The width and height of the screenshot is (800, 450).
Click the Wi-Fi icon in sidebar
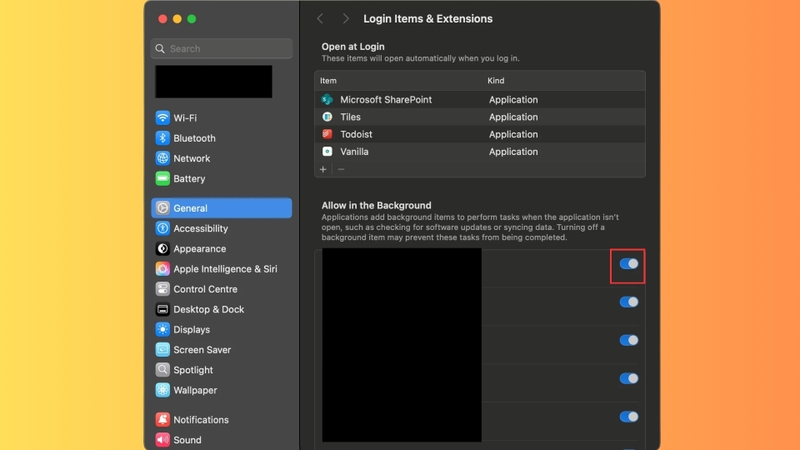tap(162, 118)
